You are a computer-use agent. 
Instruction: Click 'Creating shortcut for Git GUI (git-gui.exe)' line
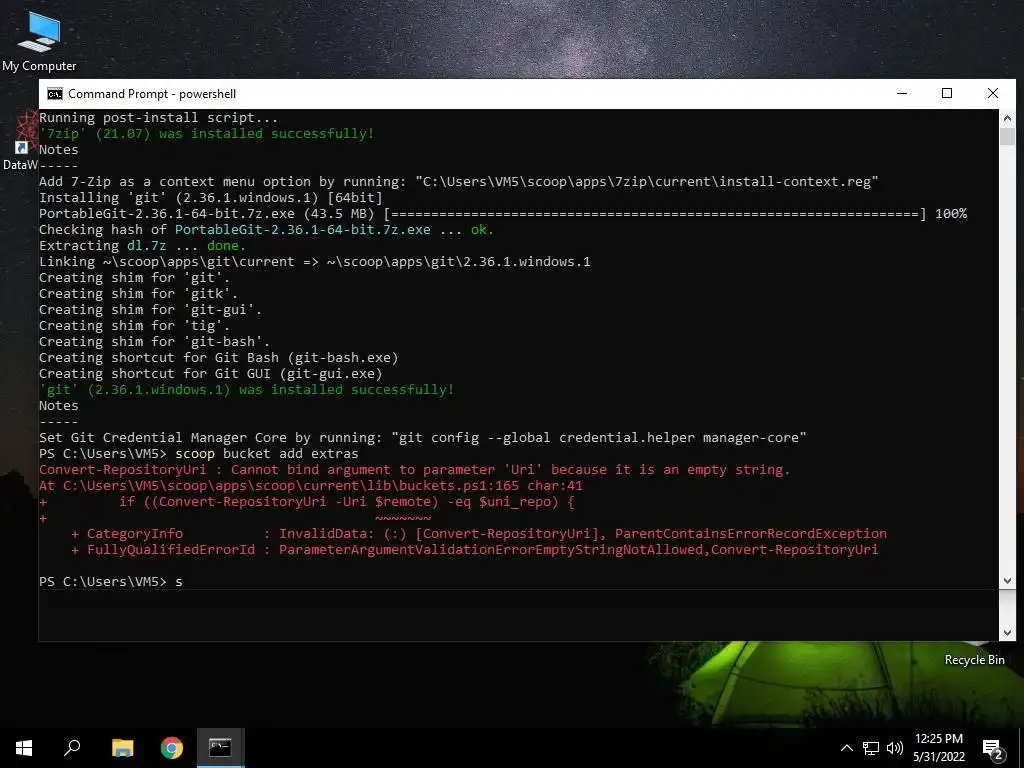[x=210, y=374]
